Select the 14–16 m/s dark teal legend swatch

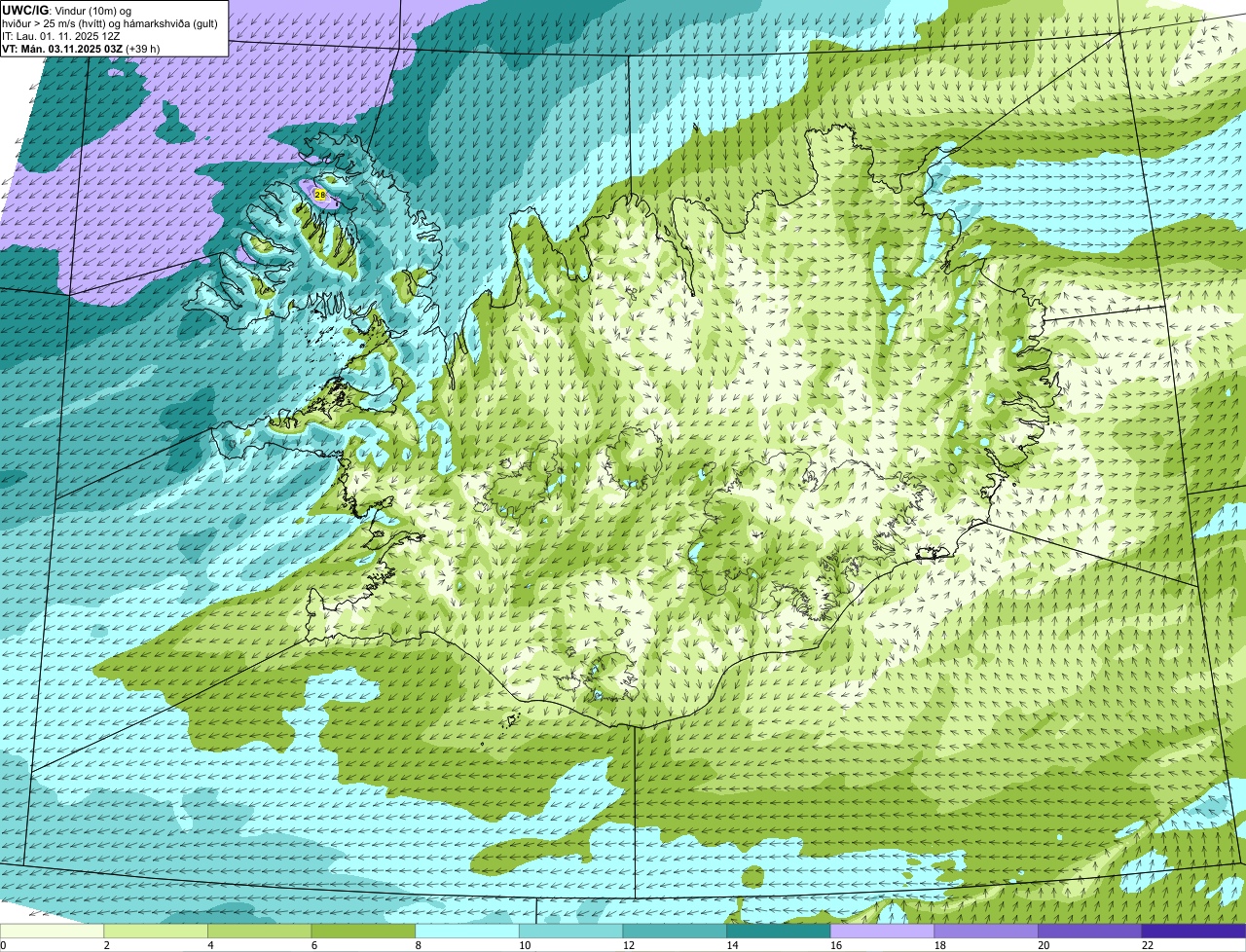(x=778, y=932)
